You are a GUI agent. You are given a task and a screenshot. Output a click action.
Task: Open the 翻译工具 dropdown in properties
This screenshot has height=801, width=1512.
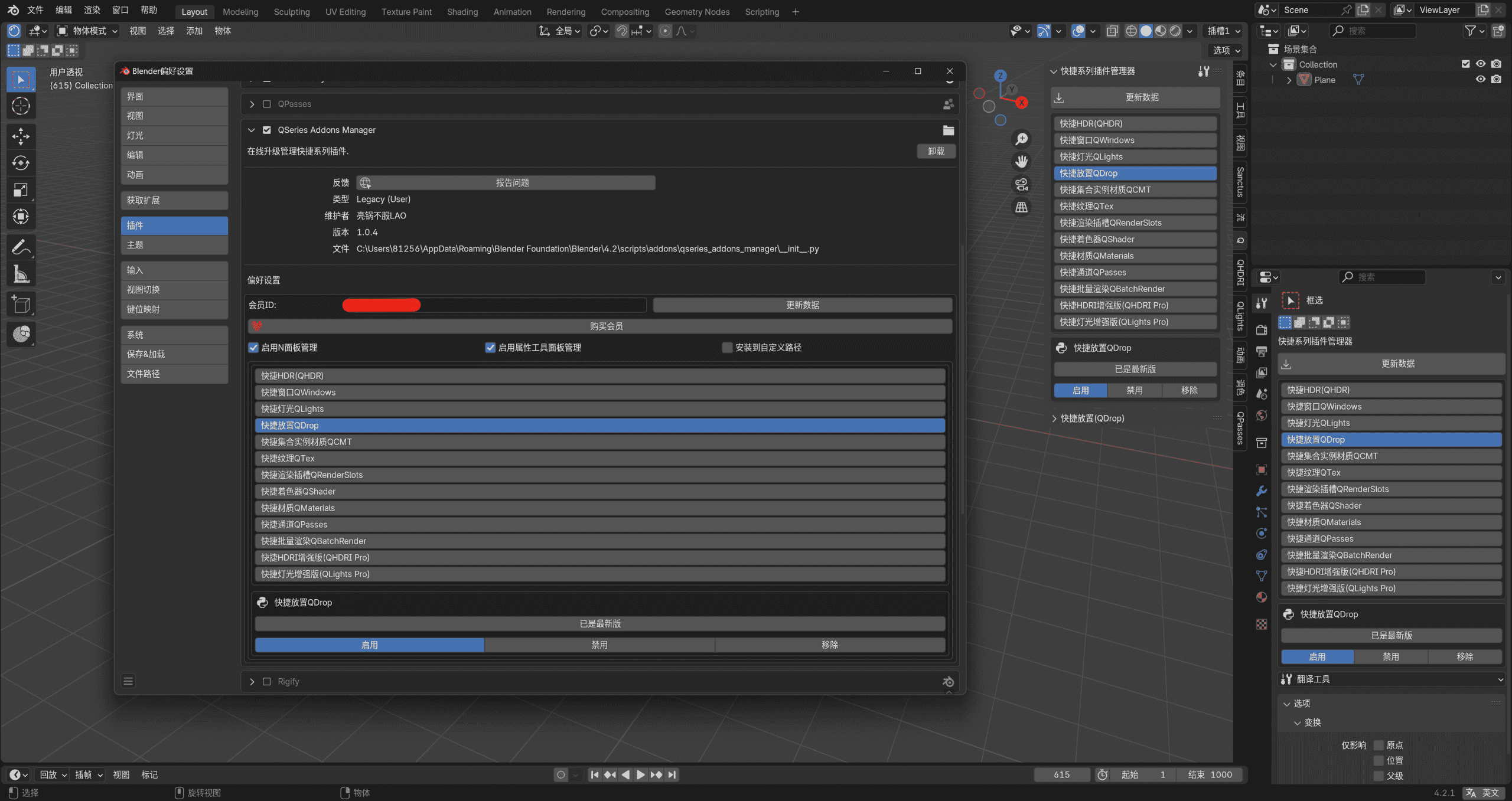(x=1391, y=679)
